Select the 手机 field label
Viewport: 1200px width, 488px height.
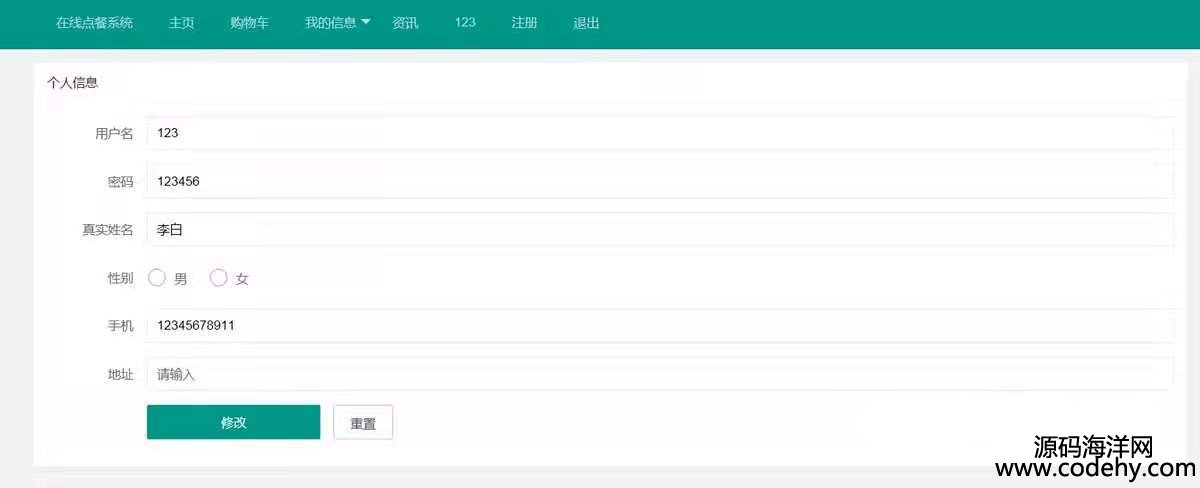[x=120, y=326]
